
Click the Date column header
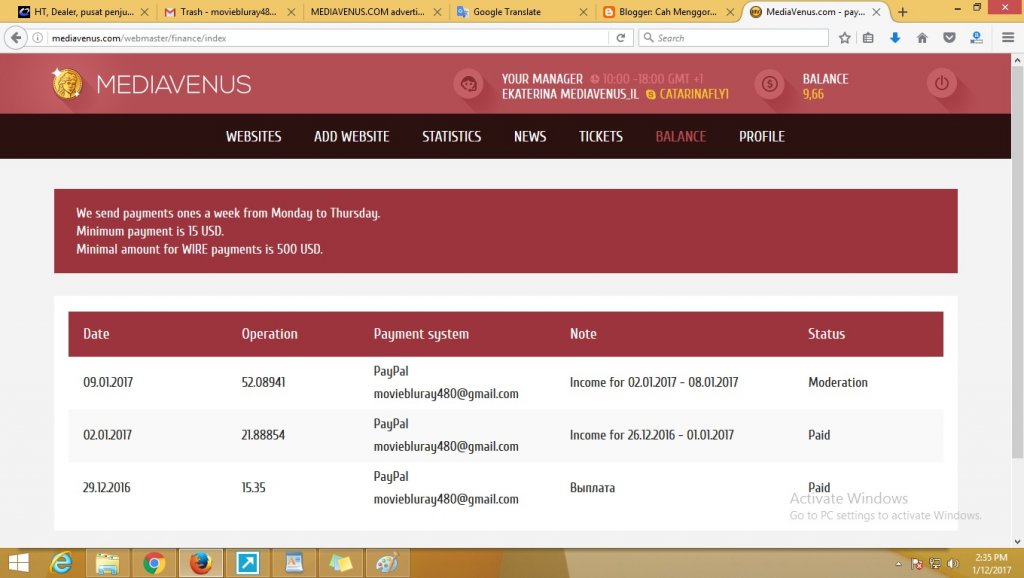pos(96,334)
